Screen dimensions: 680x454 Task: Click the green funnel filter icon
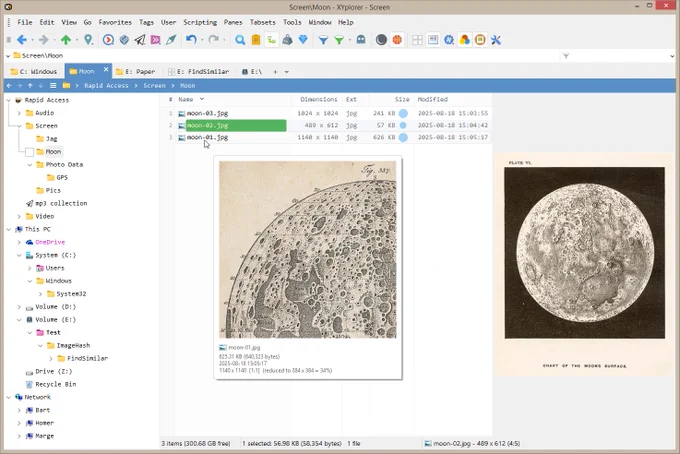click(x=339, y=40)
